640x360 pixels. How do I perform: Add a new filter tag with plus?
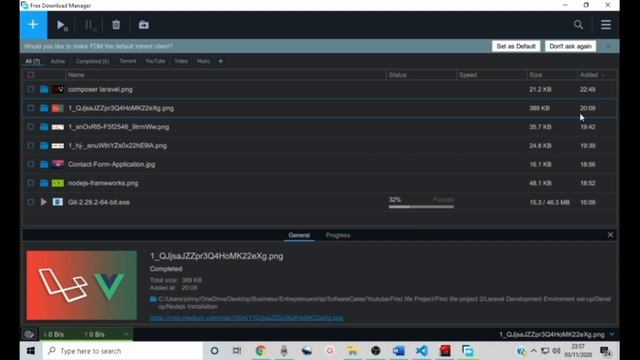tap(220, 61)
